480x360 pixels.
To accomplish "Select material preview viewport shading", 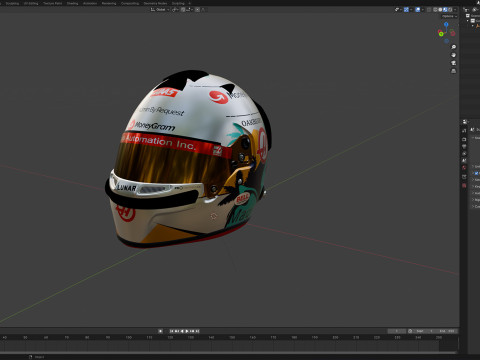I will coord(445,10).
